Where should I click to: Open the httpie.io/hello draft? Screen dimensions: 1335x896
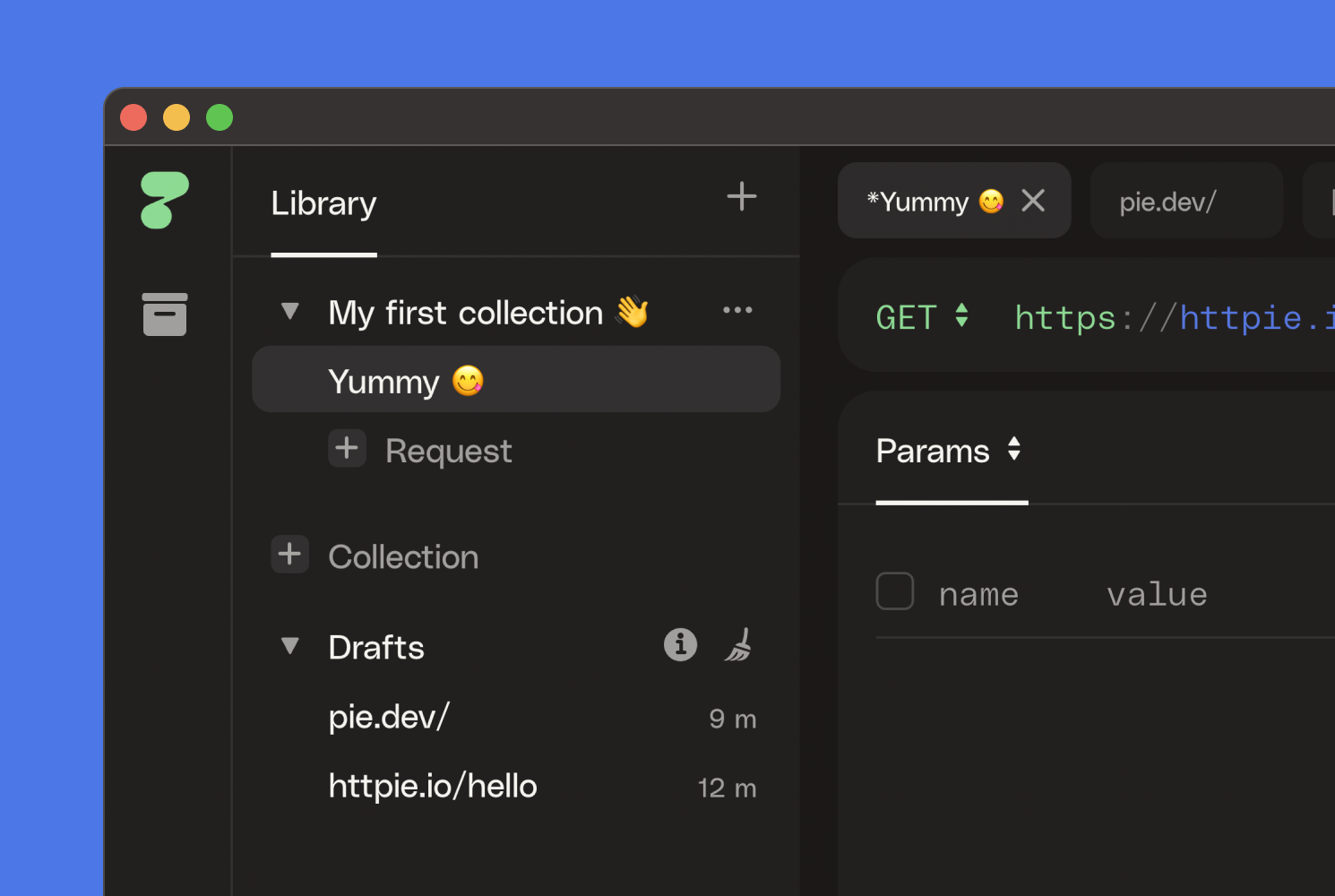pyautogui.click(x=433, y=785)
